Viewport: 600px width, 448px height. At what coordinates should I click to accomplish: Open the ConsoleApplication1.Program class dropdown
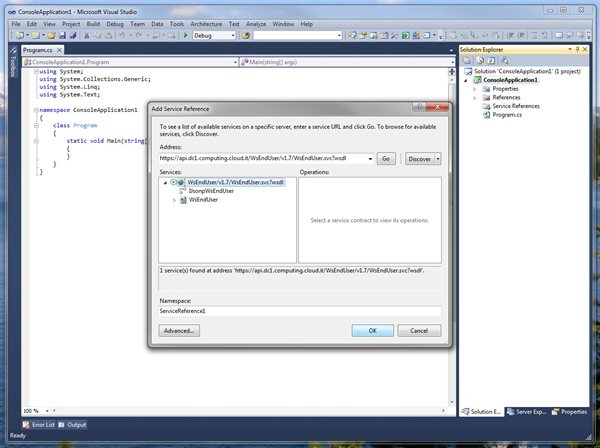(235, 62)
